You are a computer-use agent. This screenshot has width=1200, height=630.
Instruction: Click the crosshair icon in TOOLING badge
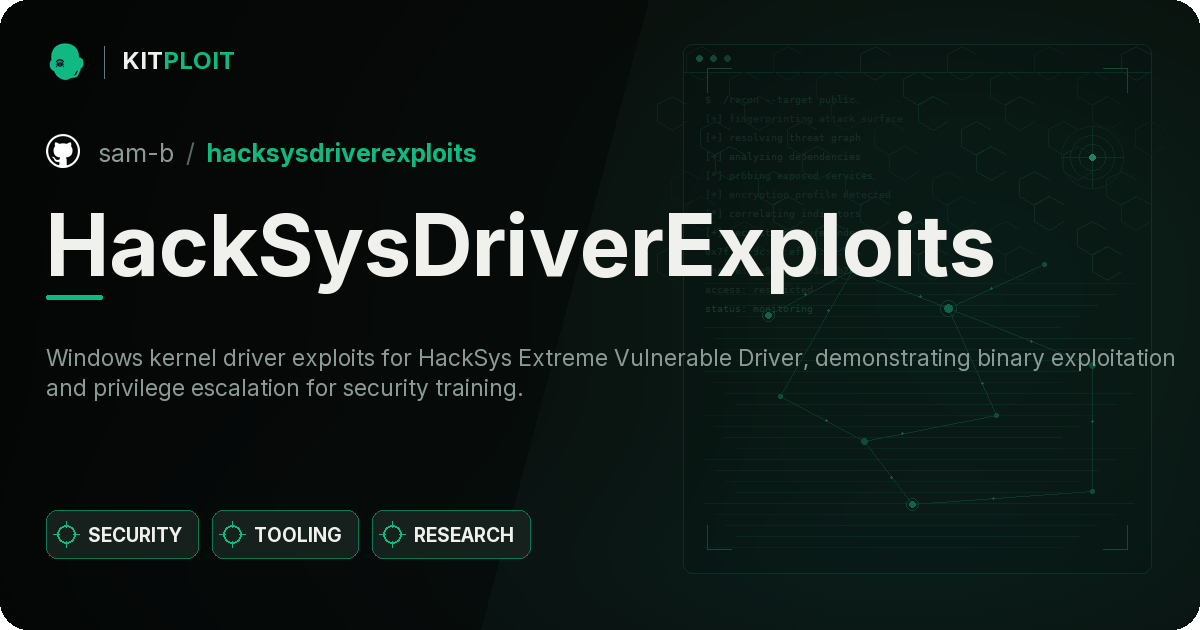click(x=233, y=535)
